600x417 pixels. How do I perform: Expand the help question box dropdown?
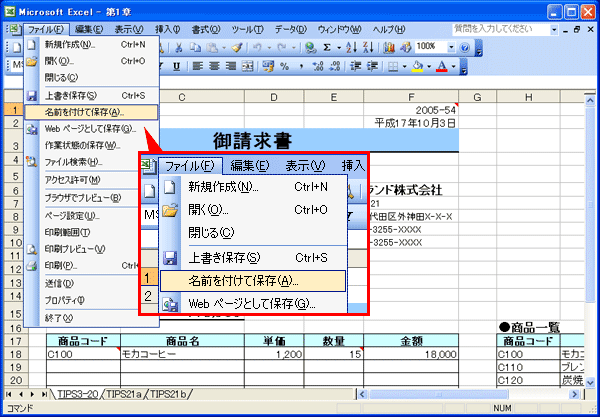point(554,29)
